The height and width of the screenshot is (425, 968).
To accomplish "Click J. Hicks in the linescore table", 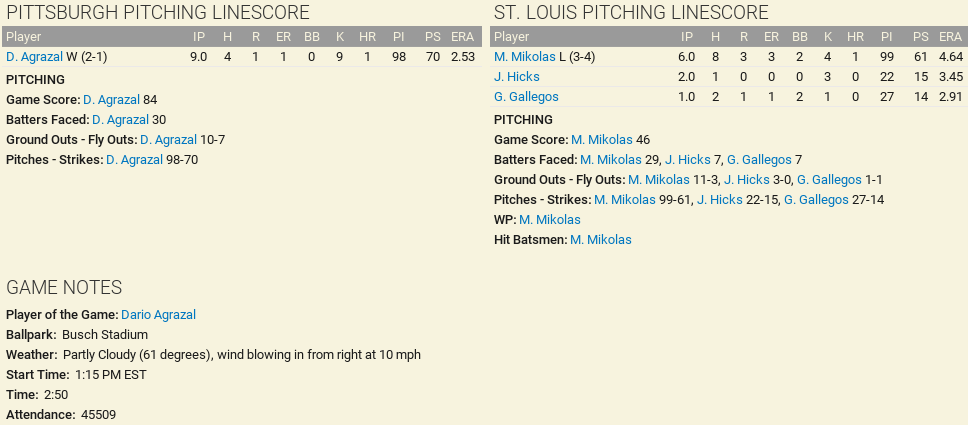I will point(517,77).
